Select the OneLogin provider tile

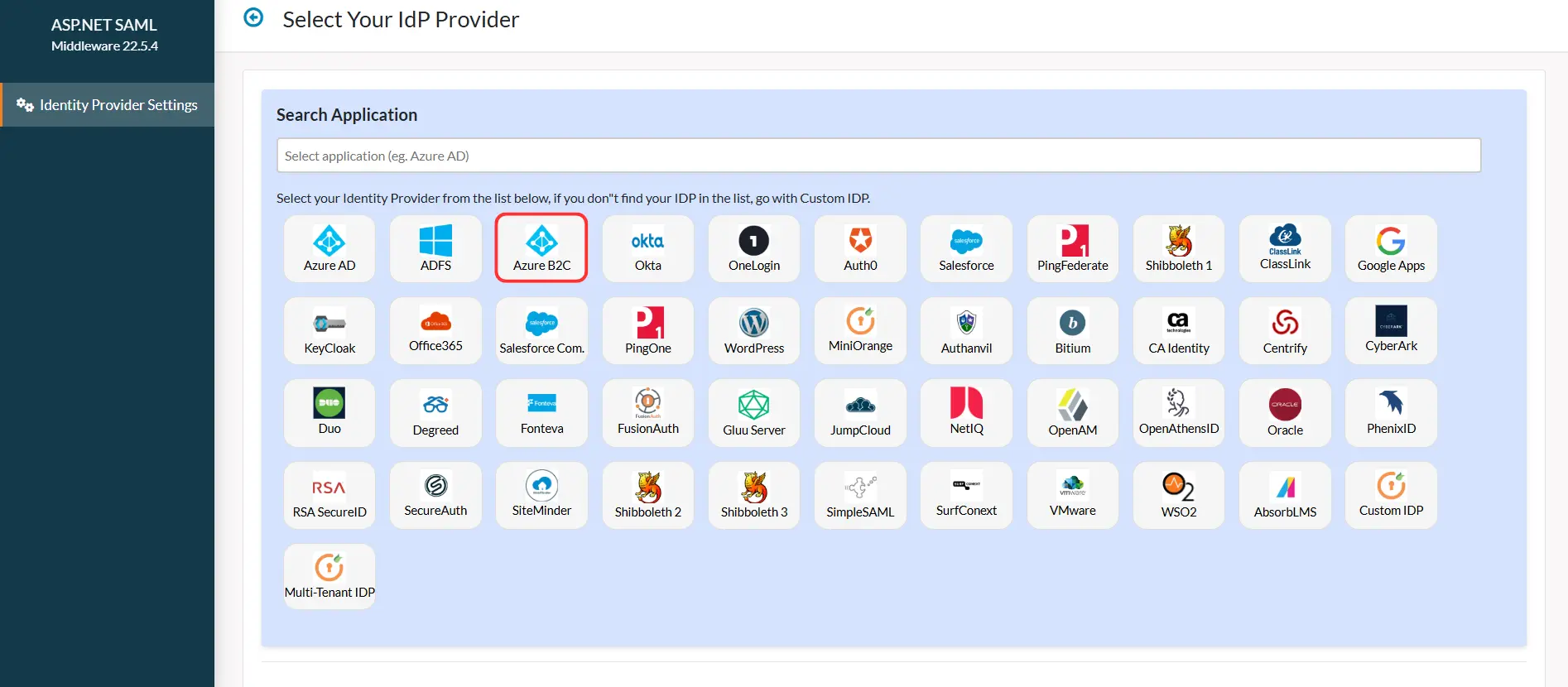click(x=754, y=248)
